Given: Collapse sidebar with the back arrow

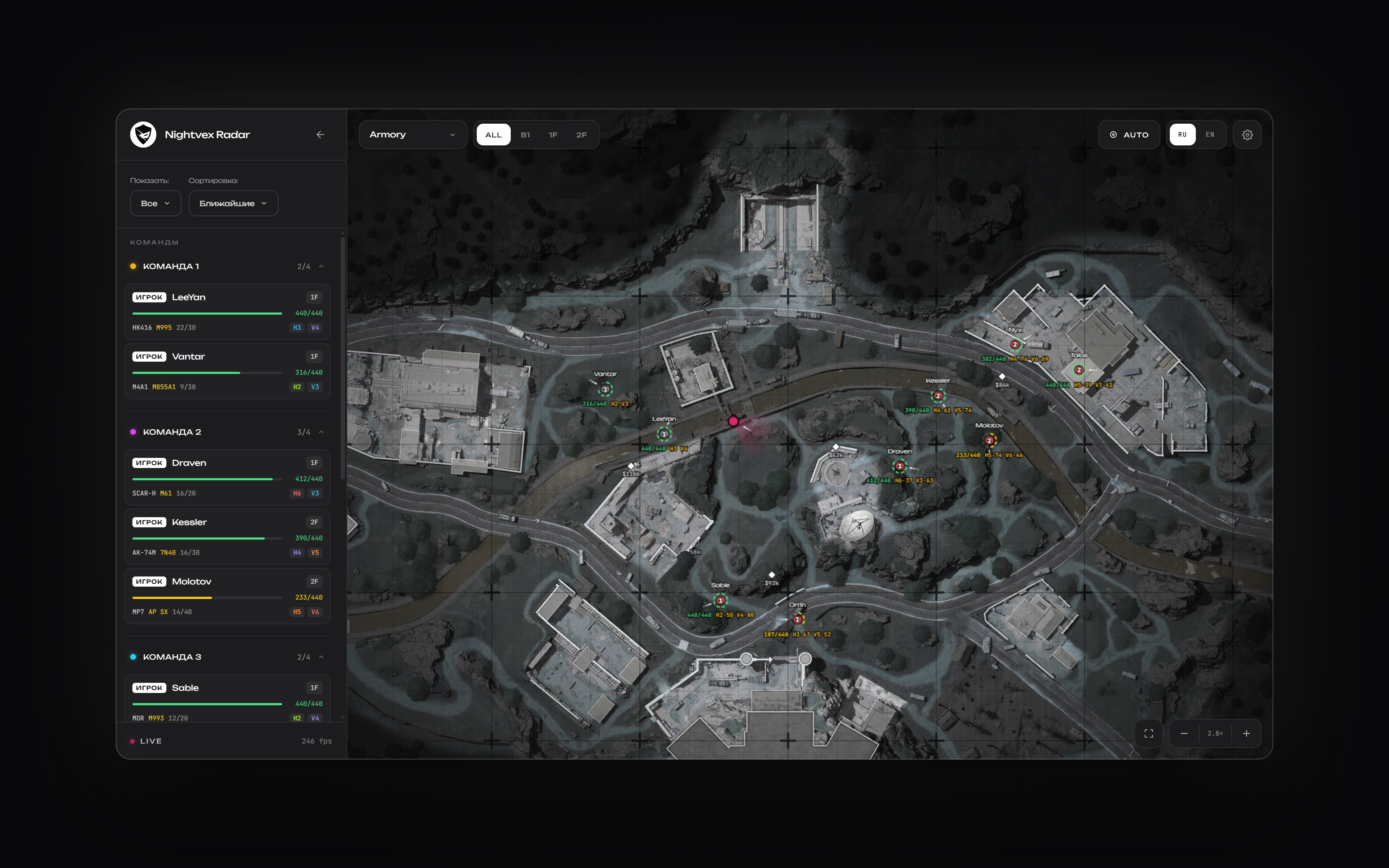Looking at the screenshot, I should click(x=320, y=134).
